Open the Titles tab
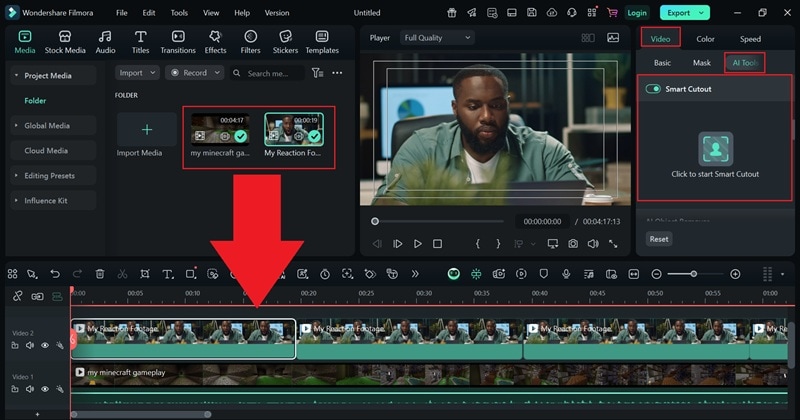This screenshot has height=420, width=800. (x=140, y=42)
